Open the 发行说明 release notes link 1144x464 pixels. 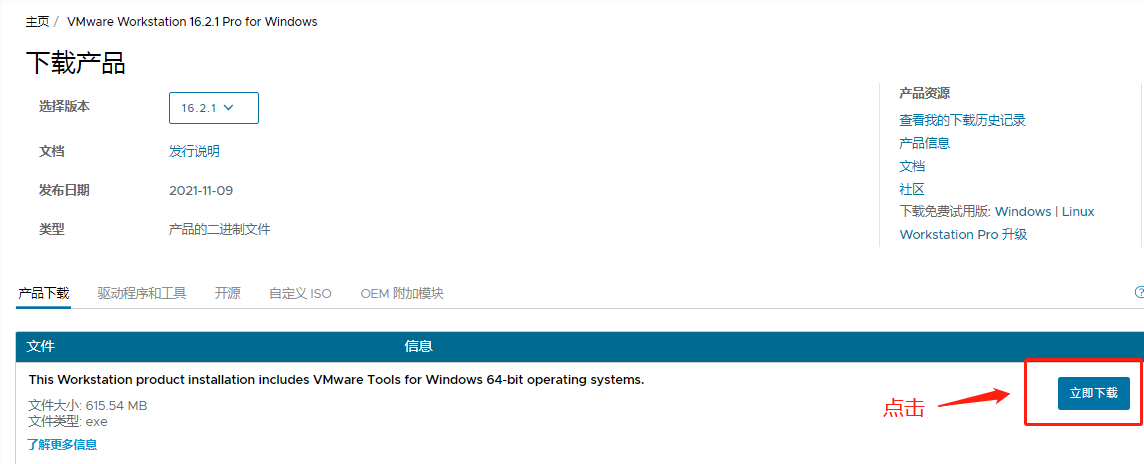[194, 152]
